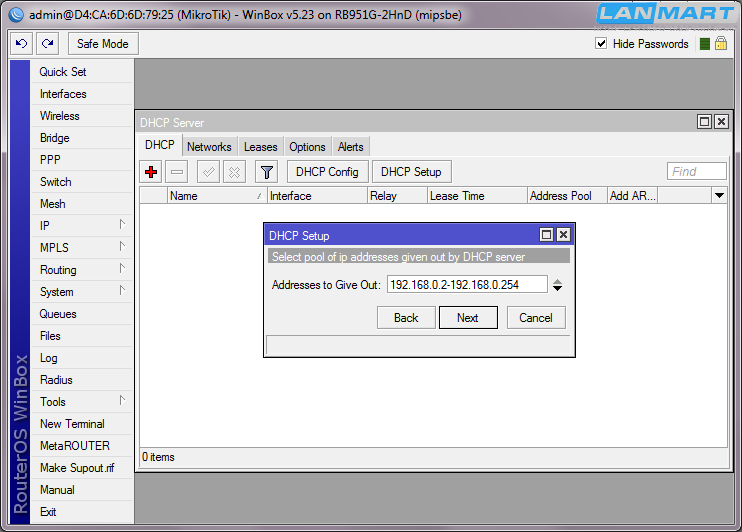
Task: Expand the MPLS submenu
Action: coord(122,246)
